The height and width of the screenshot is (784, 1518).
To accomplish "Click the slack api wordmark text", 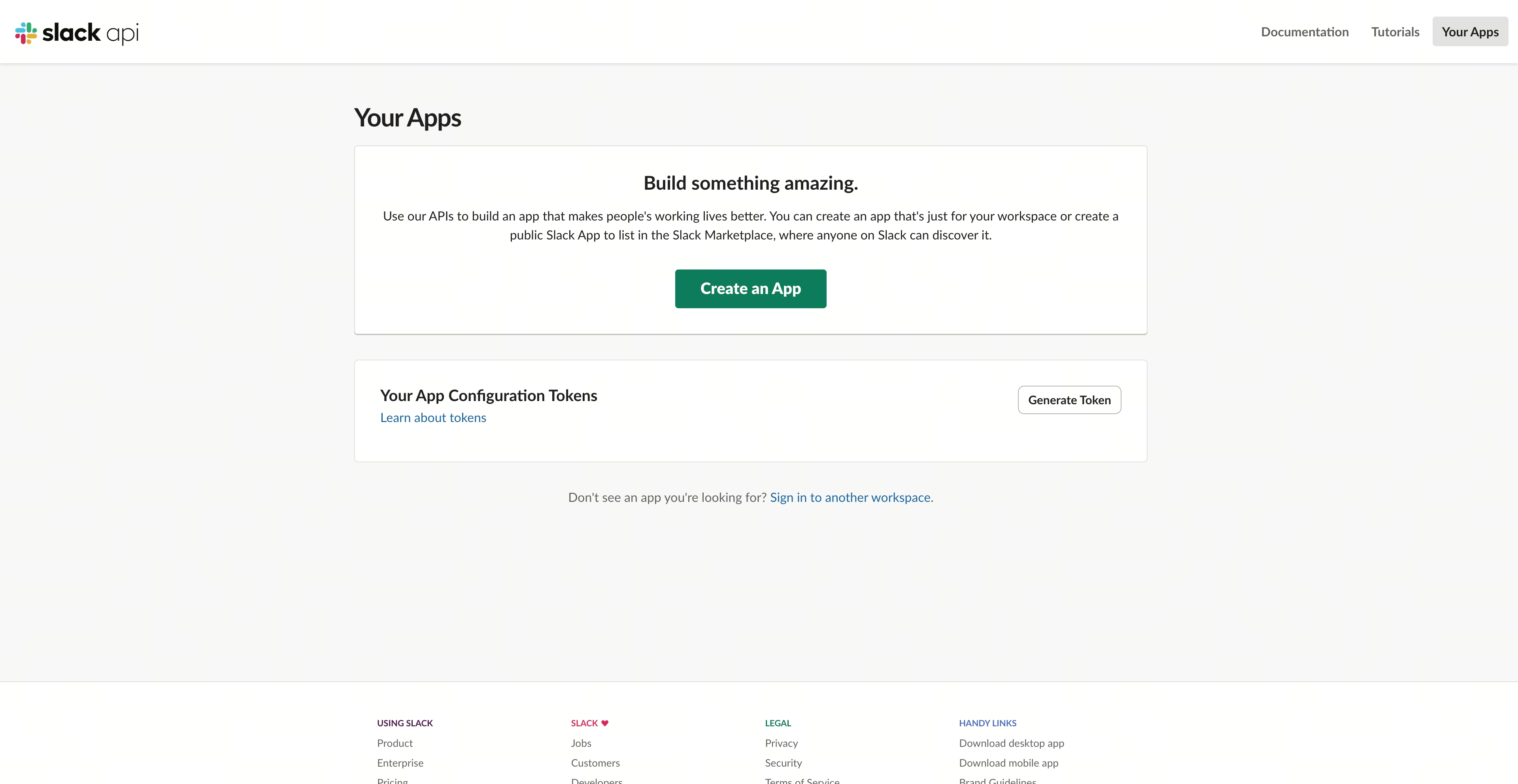I will tap(90, 32).
